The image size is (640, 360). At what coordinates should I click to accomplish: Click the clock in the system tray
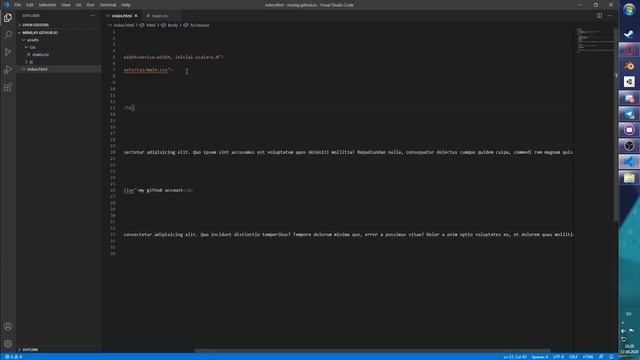629,349
